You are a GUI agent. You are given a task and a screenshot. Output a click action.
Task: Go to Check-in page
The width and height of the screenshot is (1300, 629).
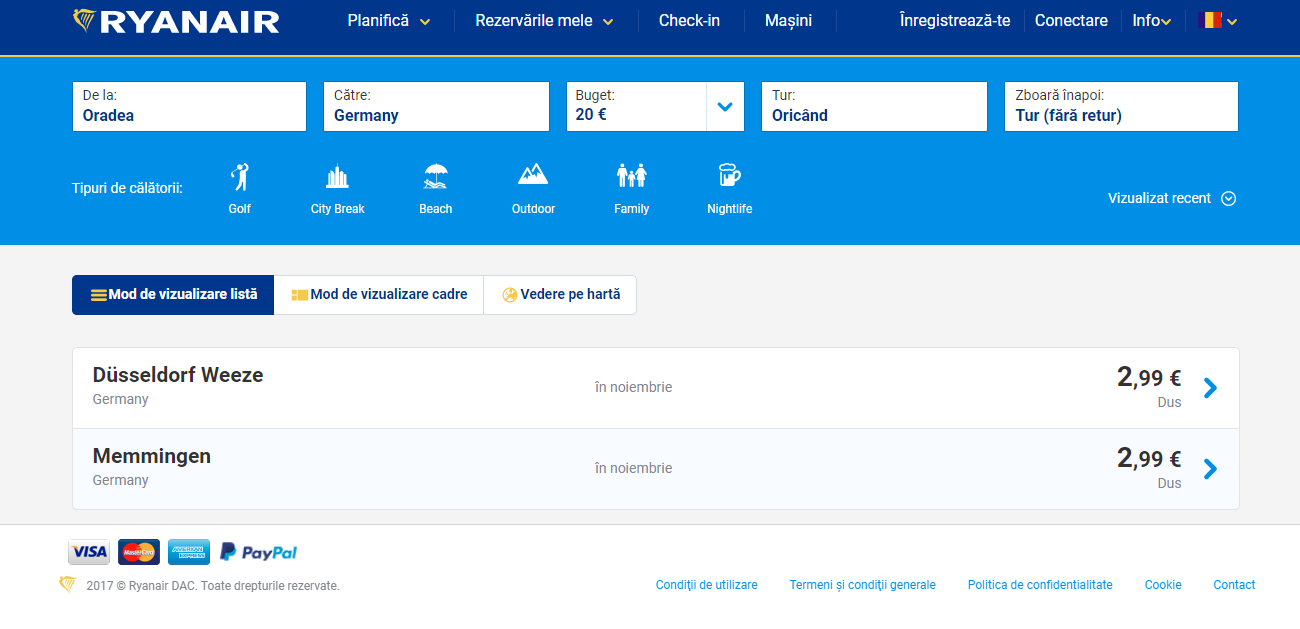coord(689,20)
